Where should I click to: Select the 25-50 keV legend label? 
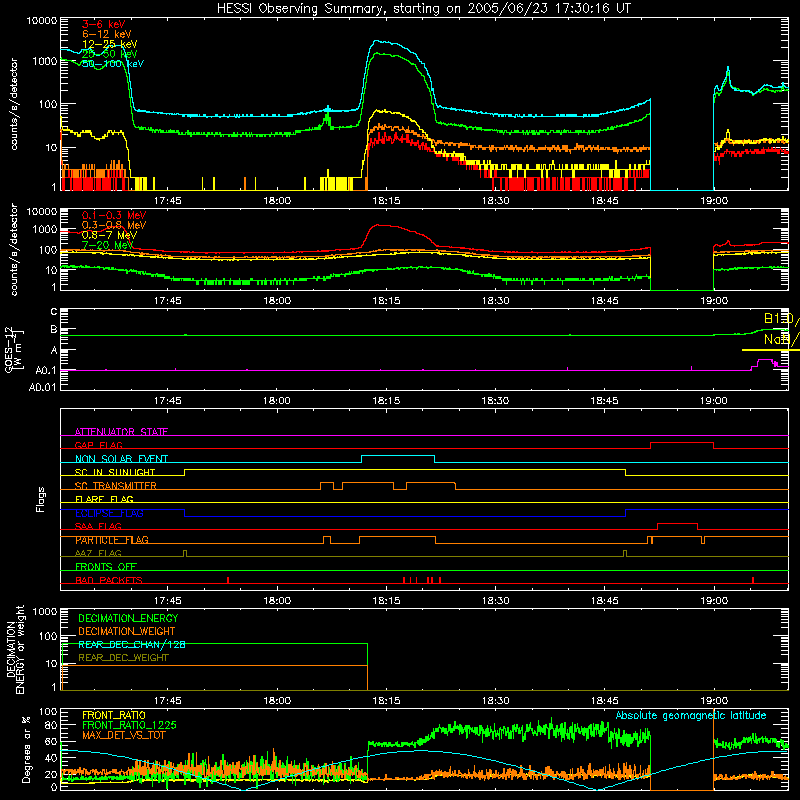(110, 54)
